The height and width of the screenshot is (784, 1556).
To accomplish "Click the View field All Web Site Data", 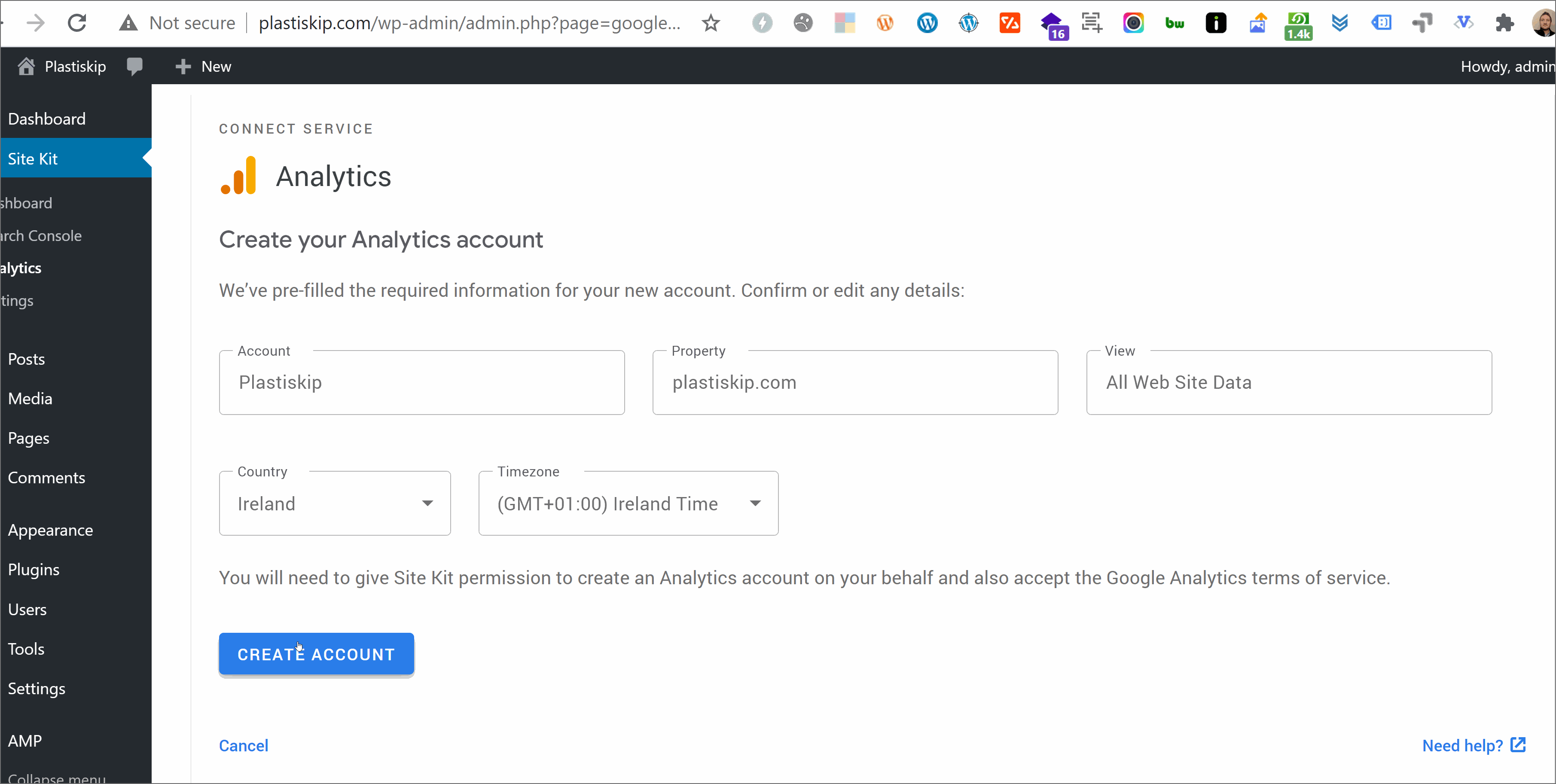I will [x=1289, y=382].
